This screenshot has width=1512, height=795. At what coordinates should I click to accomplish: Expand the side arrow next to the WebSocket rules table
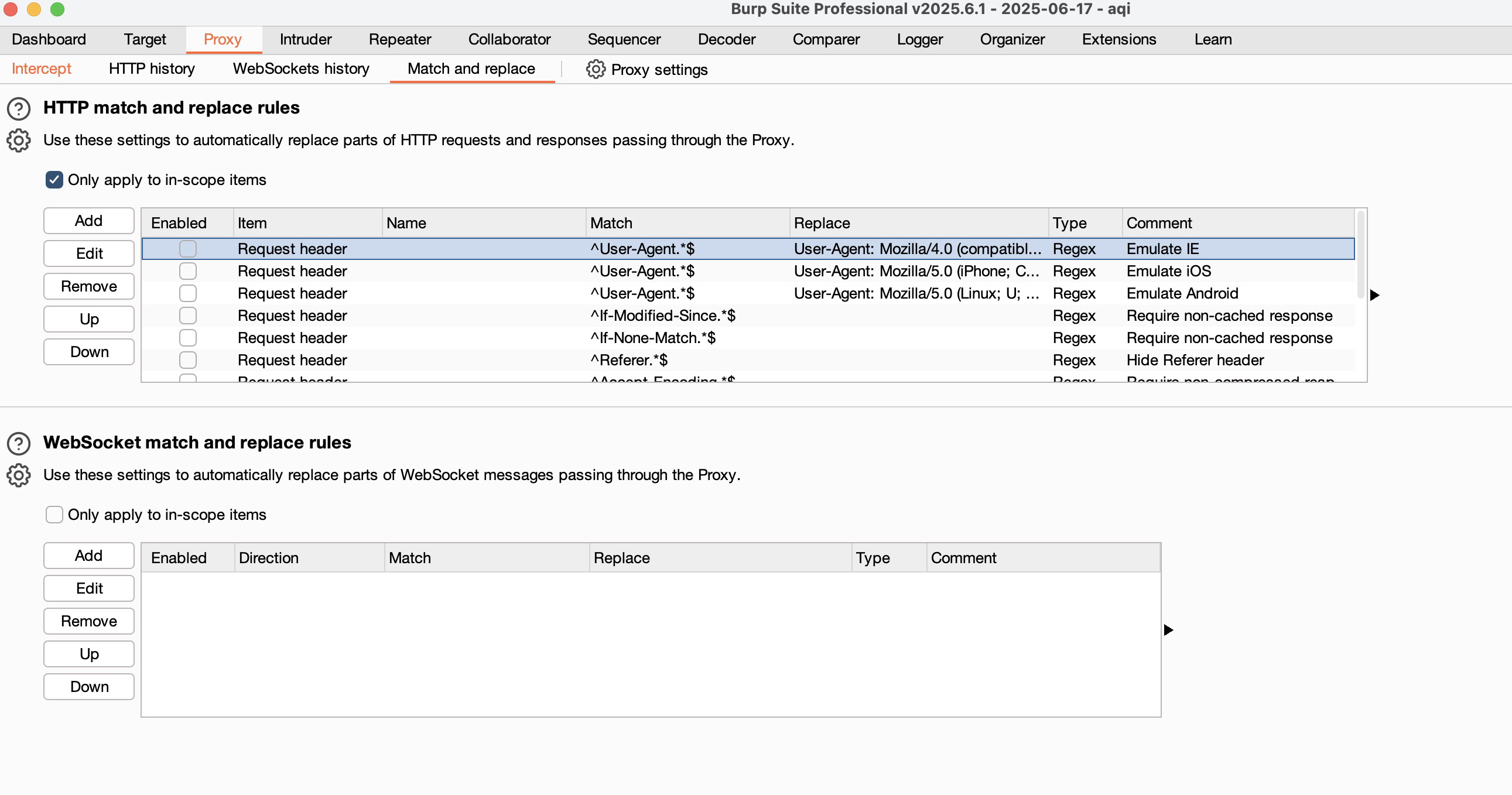pyautogui.click(x=1169, y=629)
